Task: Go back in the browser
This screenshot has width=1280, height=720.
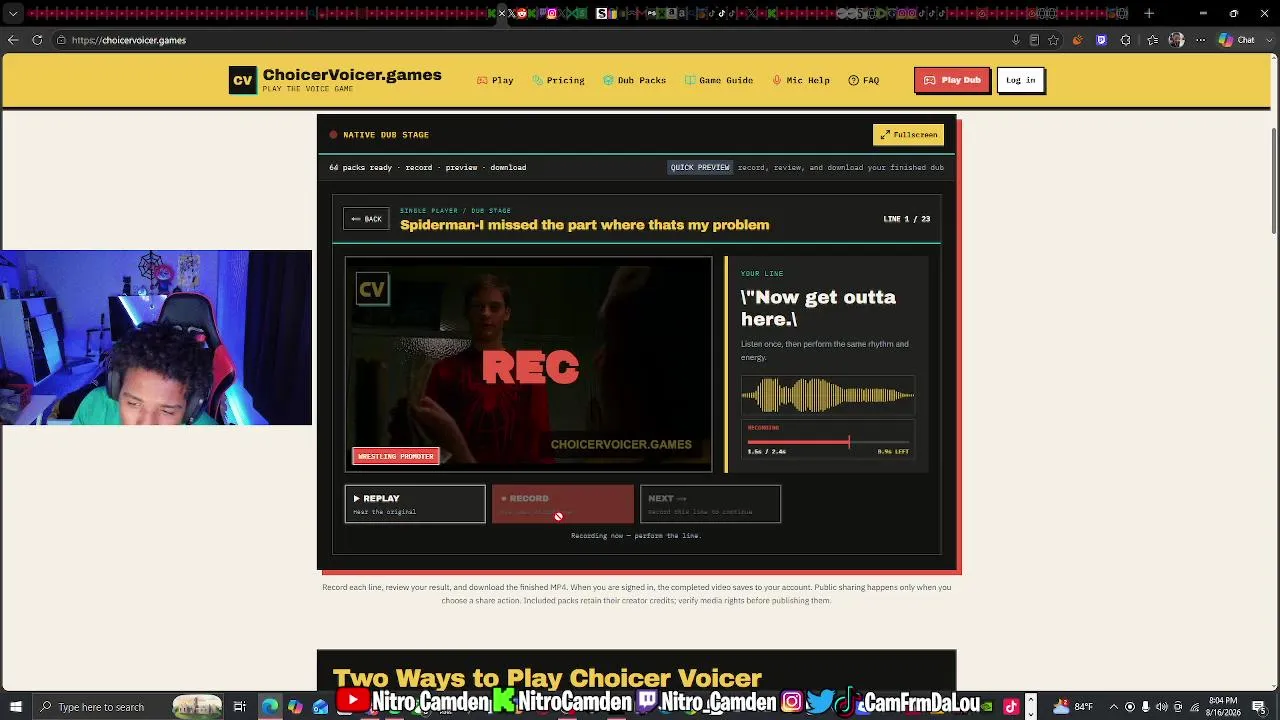Action: point(13,40)
